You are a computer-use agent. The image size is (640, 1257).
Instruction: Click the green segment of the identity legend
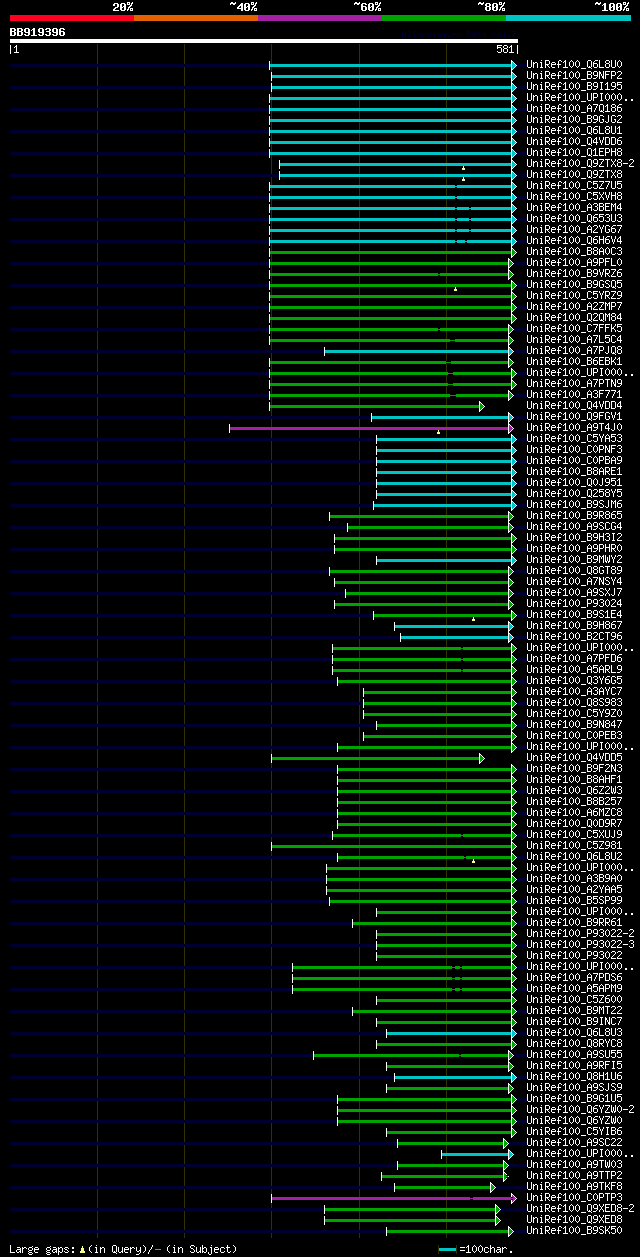click(x=444, y=17)
